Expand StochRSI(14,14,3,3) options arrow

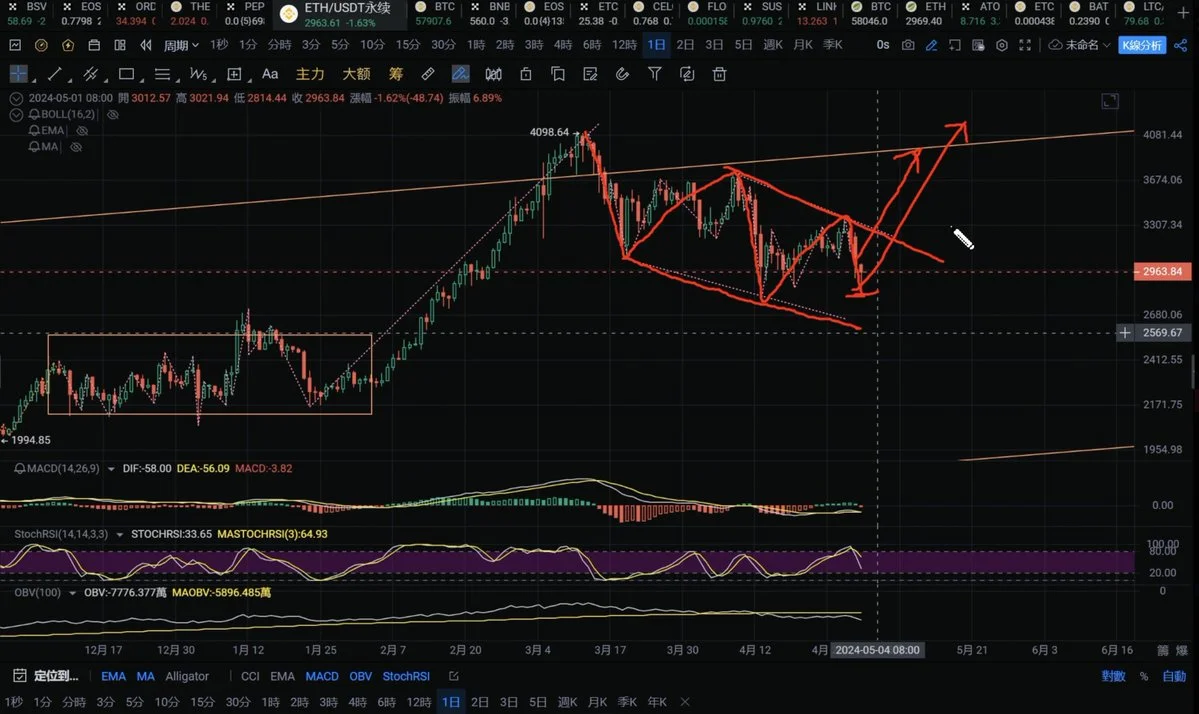click(119, 534)
